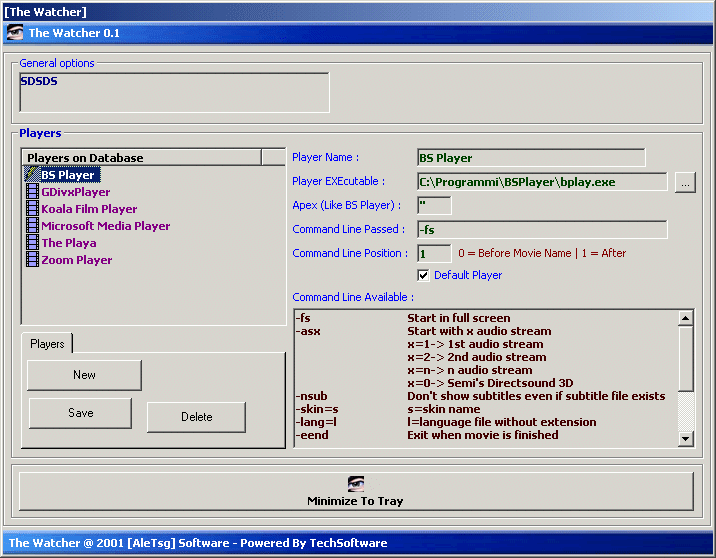The image size is (716, 558).
Task: Click the Apex input field
Action: coord(434,205)
